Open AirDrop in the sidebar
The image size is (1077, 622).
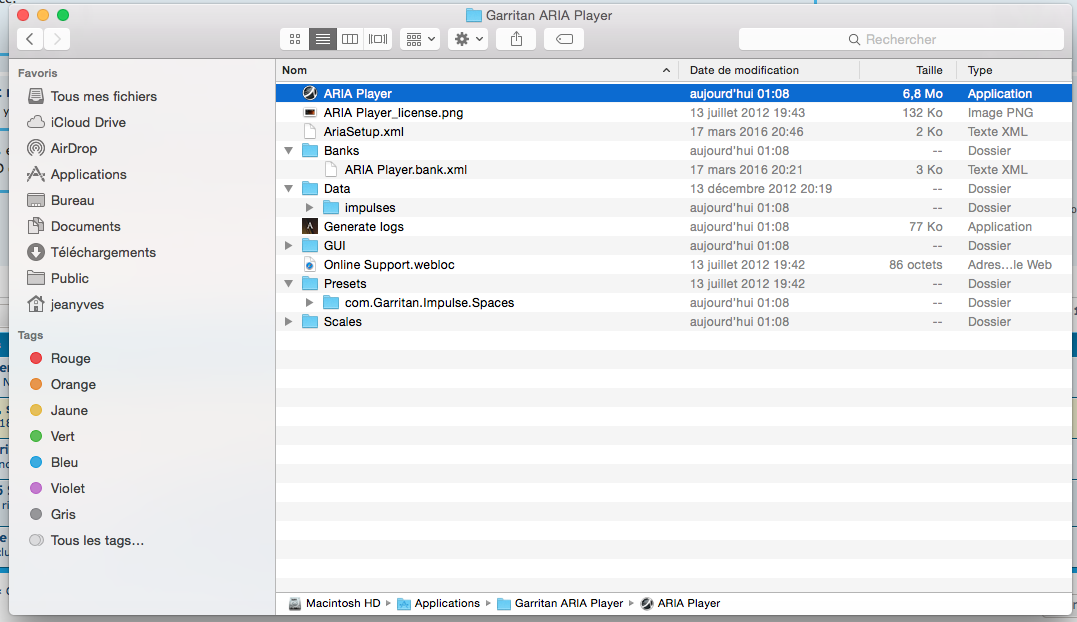(x=73, y=148)
